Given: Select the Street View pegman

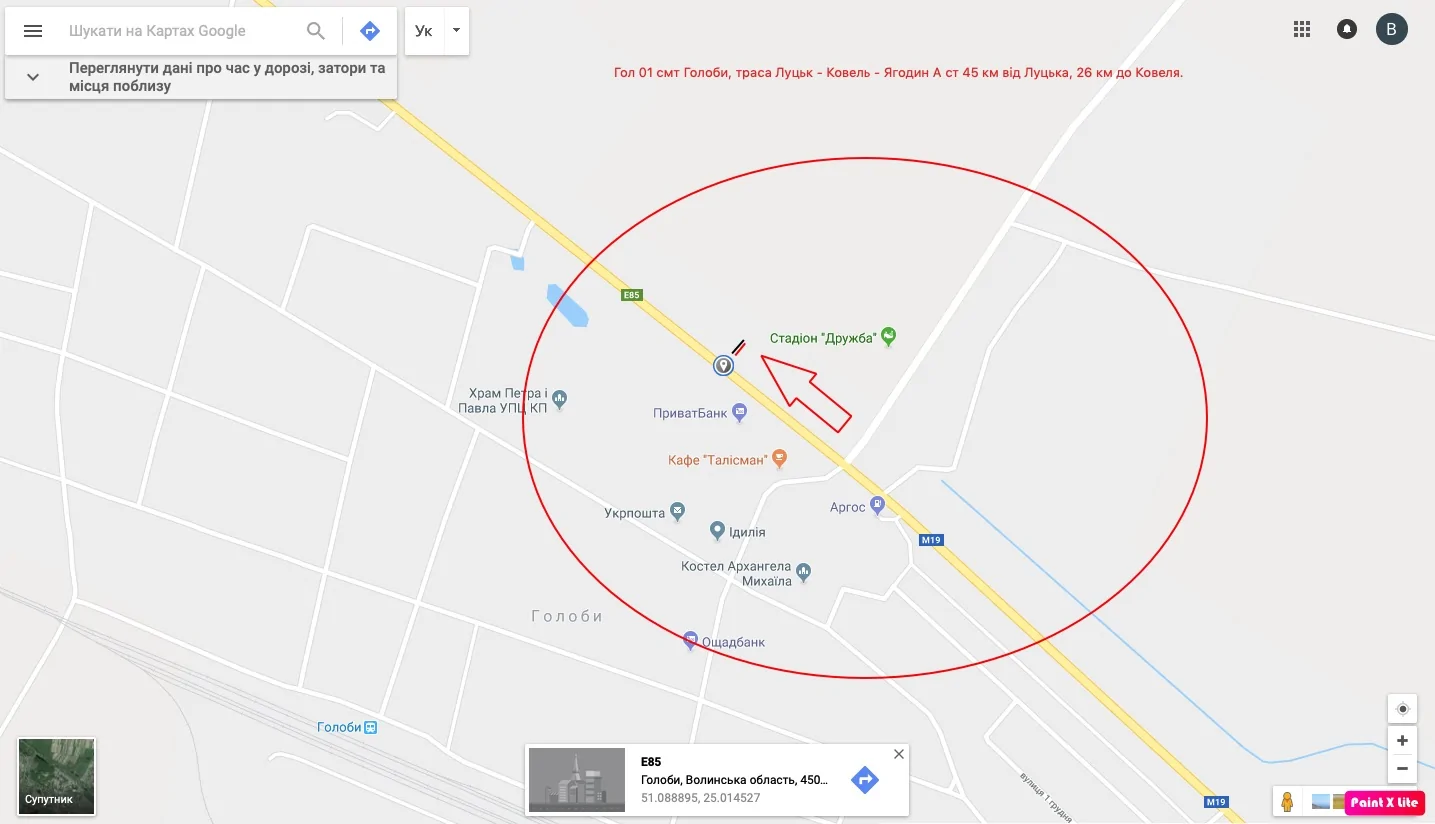Looking at the screenshot, I should 1287,801.
